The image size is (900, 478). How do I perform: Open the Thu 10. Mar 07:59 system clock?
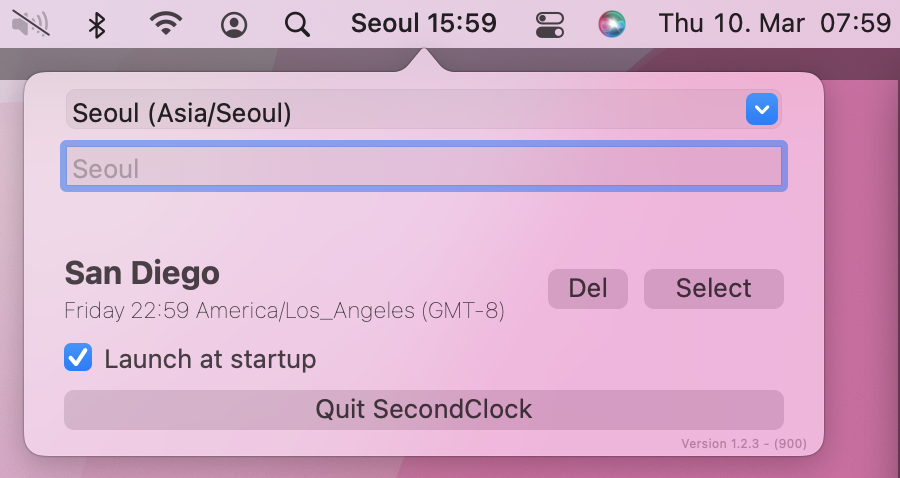tap(774, 24)
